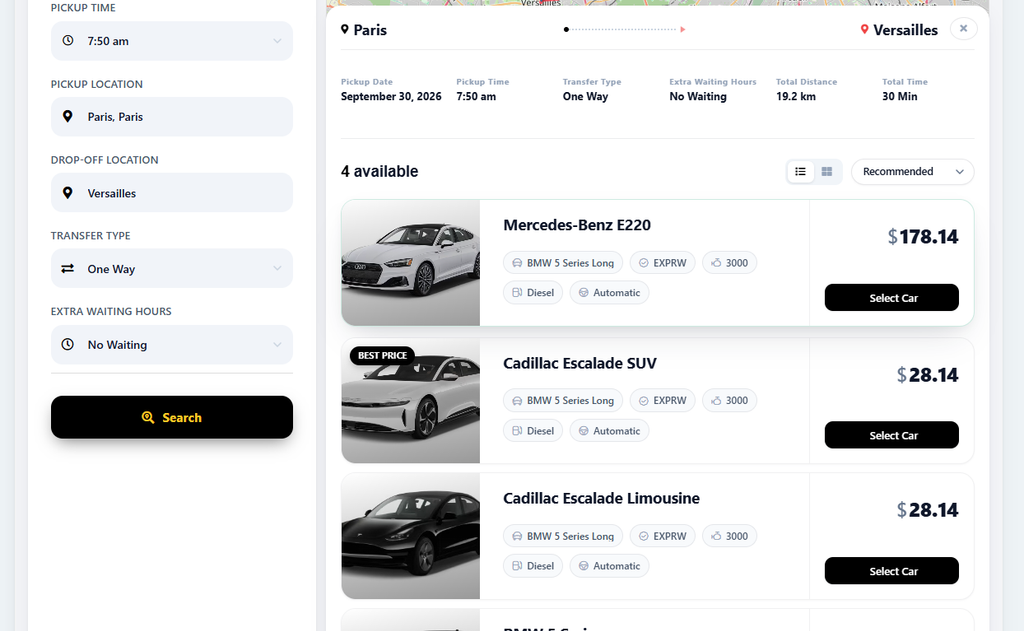
Task: Click EXPRW tag on Cadillac Escalade SUV card
Action: tap(662, 400)
